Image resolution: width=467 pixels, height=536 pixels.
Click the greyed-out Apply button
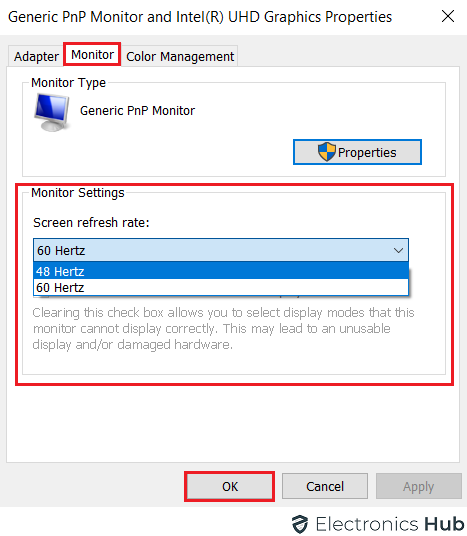coord(418,486)
